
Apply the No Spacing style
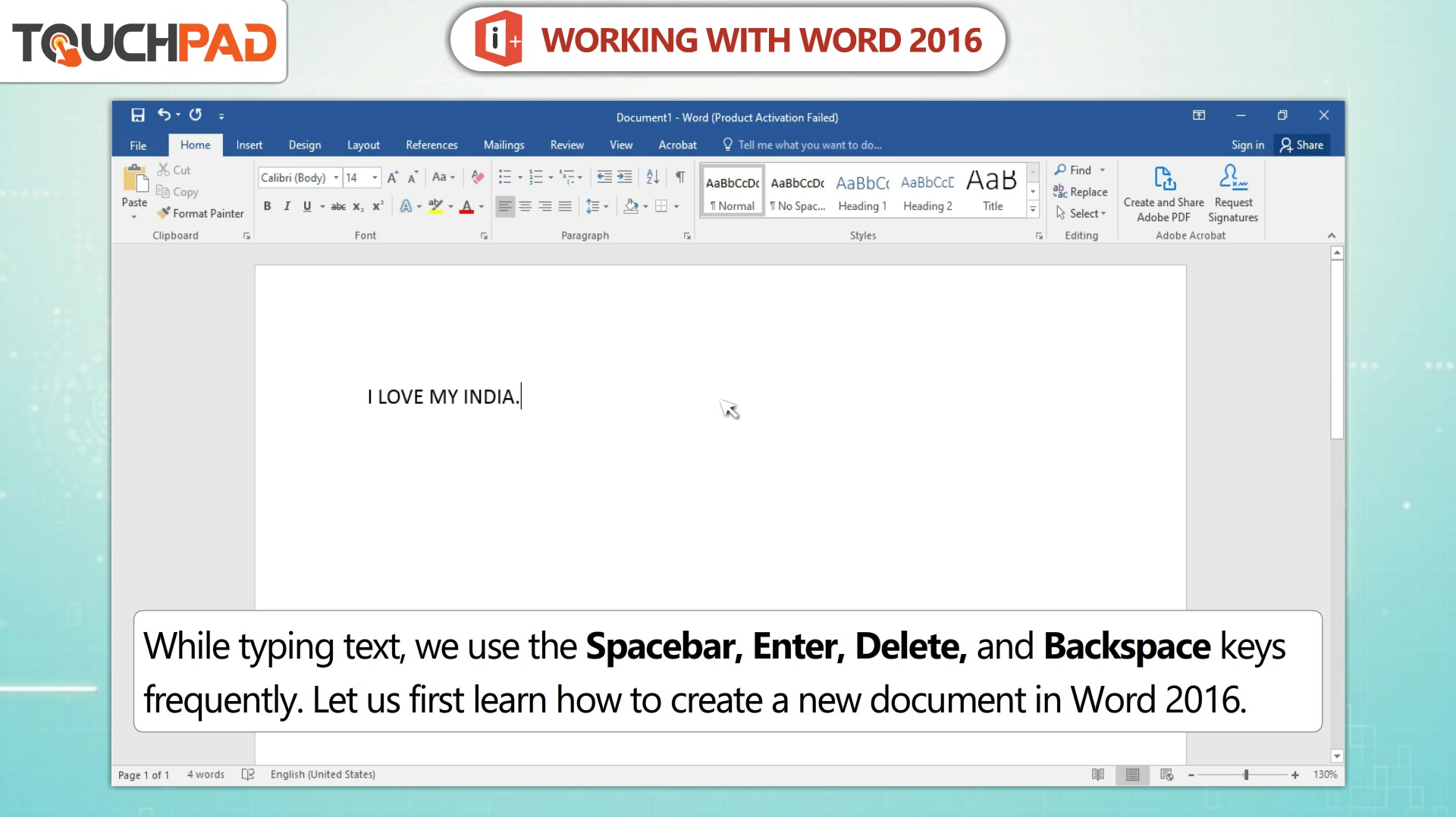(x=797, y=191)
